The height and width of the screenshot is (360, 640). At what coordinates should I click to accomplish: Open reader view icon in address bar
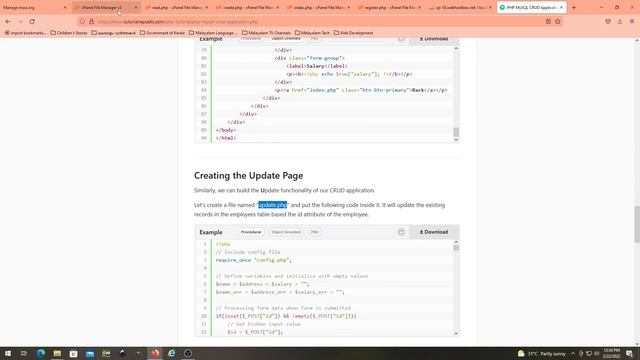coord(548,21)
